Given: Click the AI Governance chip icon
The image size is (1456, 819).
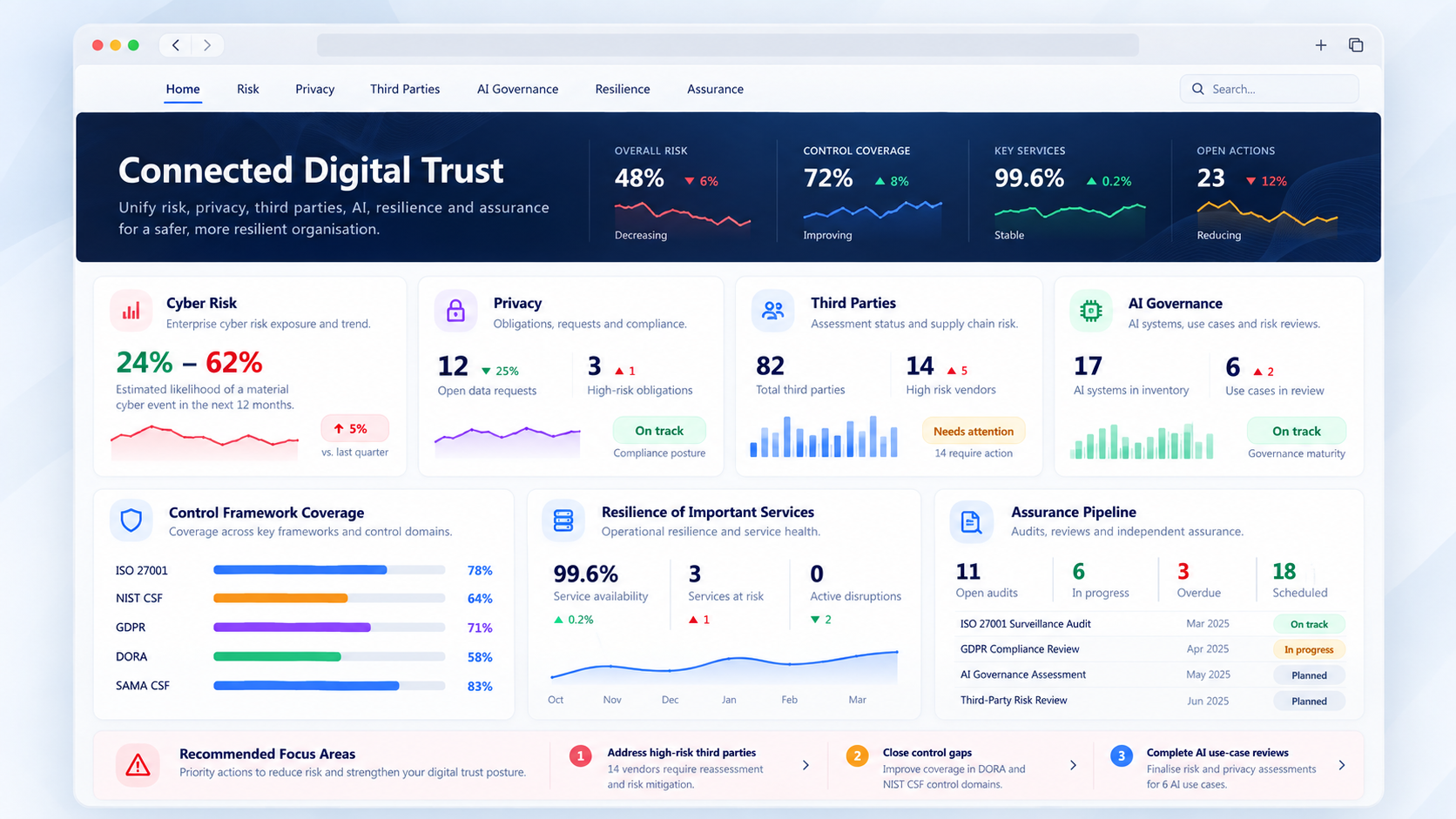Looking at the screenshot, I should point(1090,311).
